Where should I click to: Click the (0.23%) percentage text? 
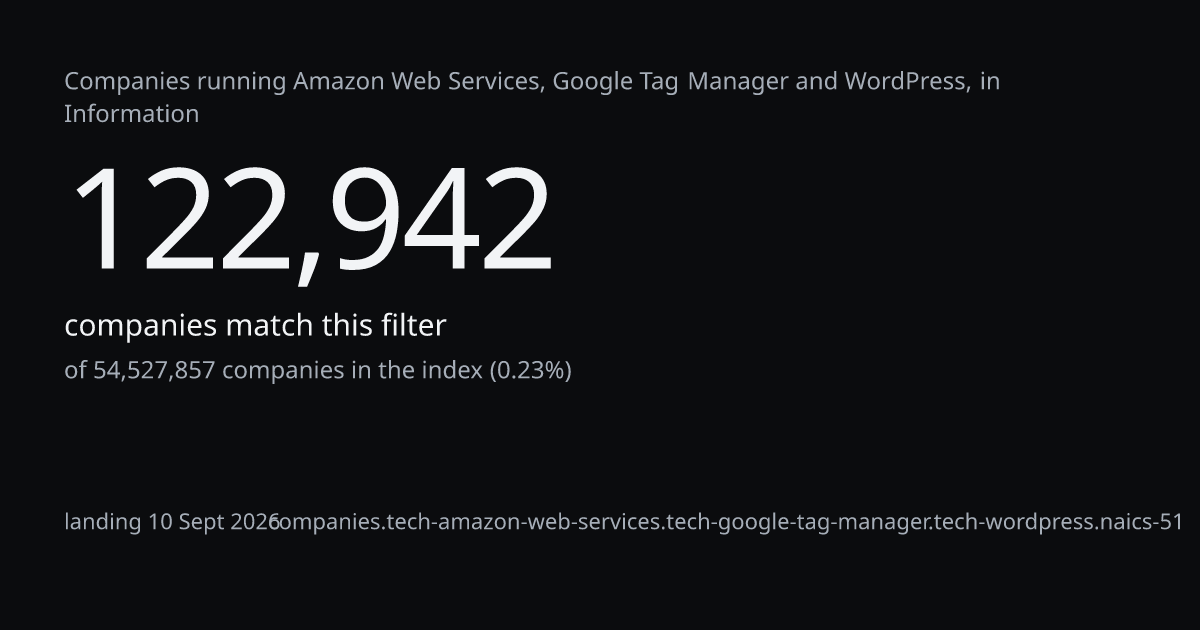[x=530, y=371]
